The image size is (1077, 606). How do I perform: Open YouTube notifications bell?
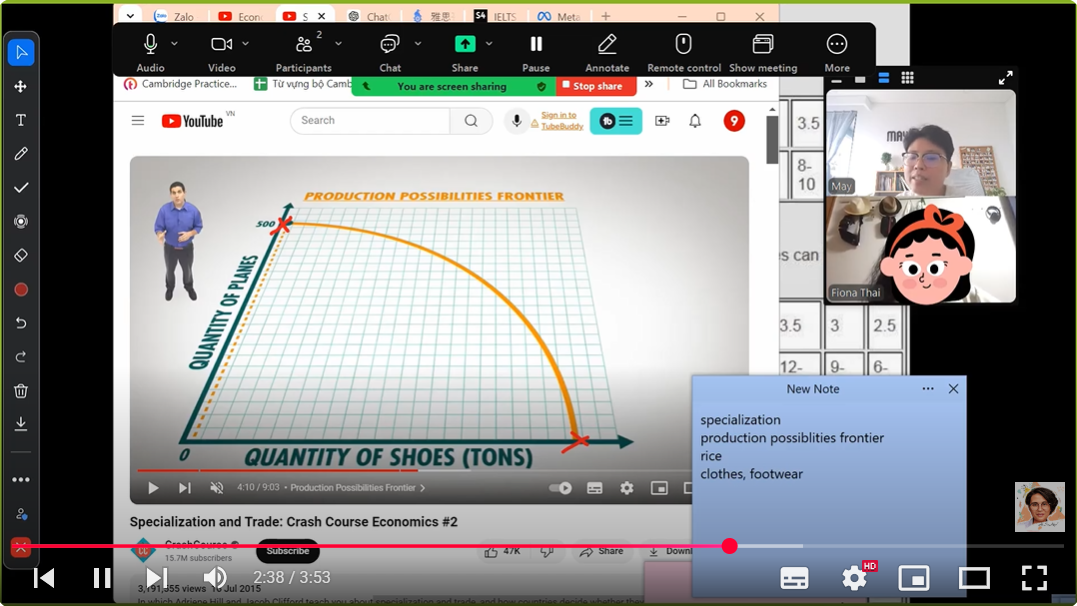click(x=695, y=121)
